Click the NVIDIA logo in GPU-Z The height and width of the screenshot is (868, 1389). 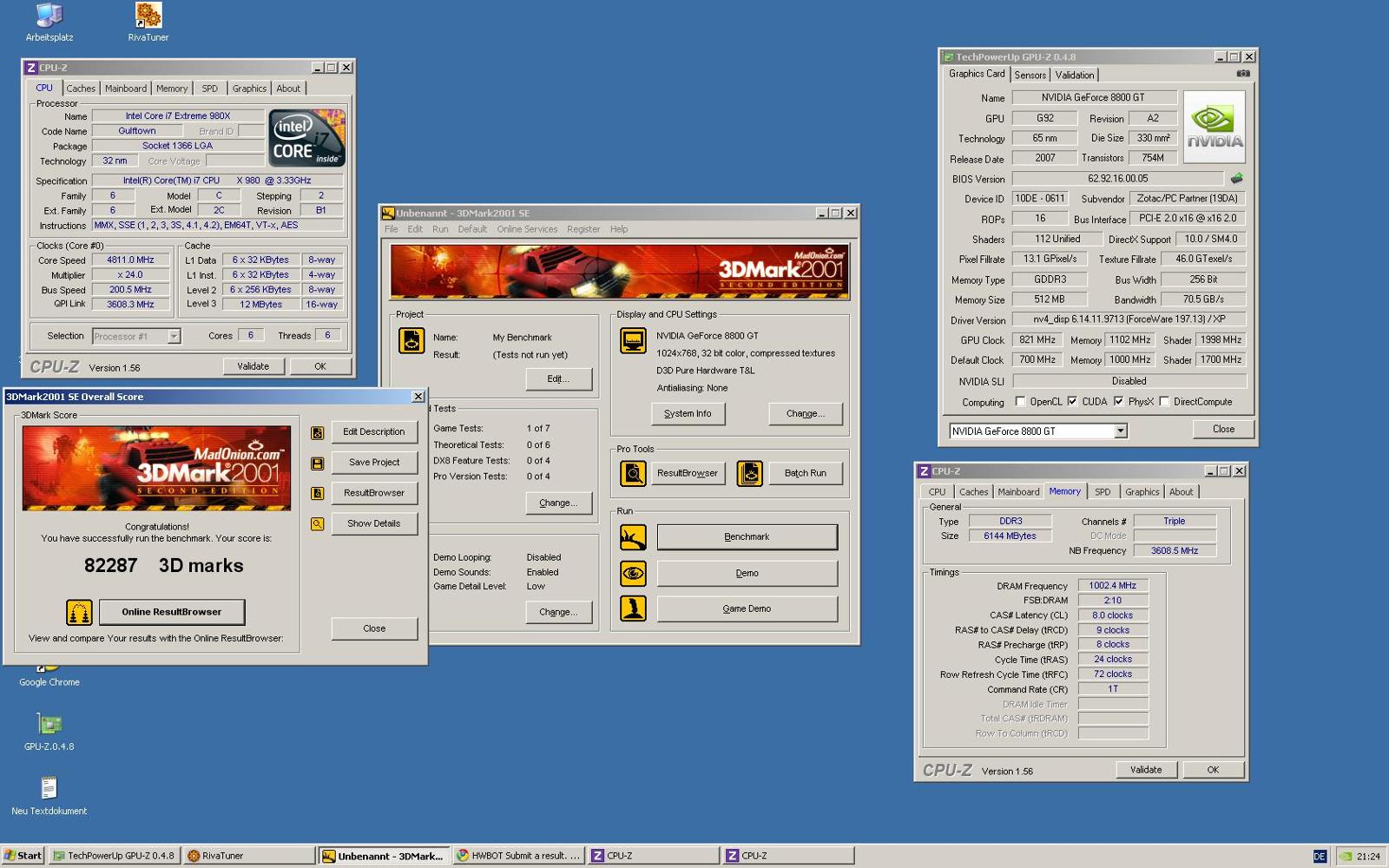coord(1215,127)
